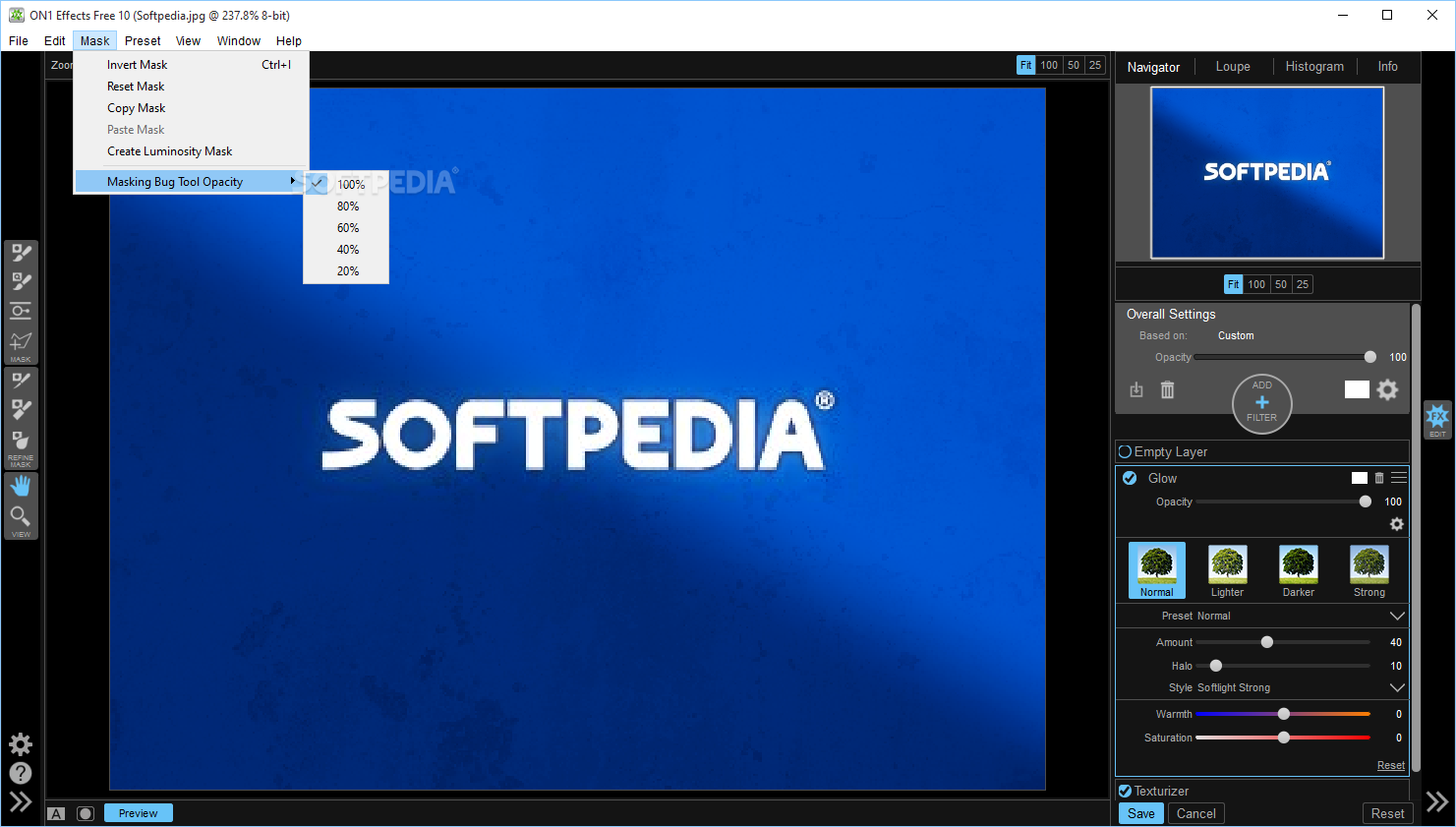Open the Edit menu

(x=55, y=41)
